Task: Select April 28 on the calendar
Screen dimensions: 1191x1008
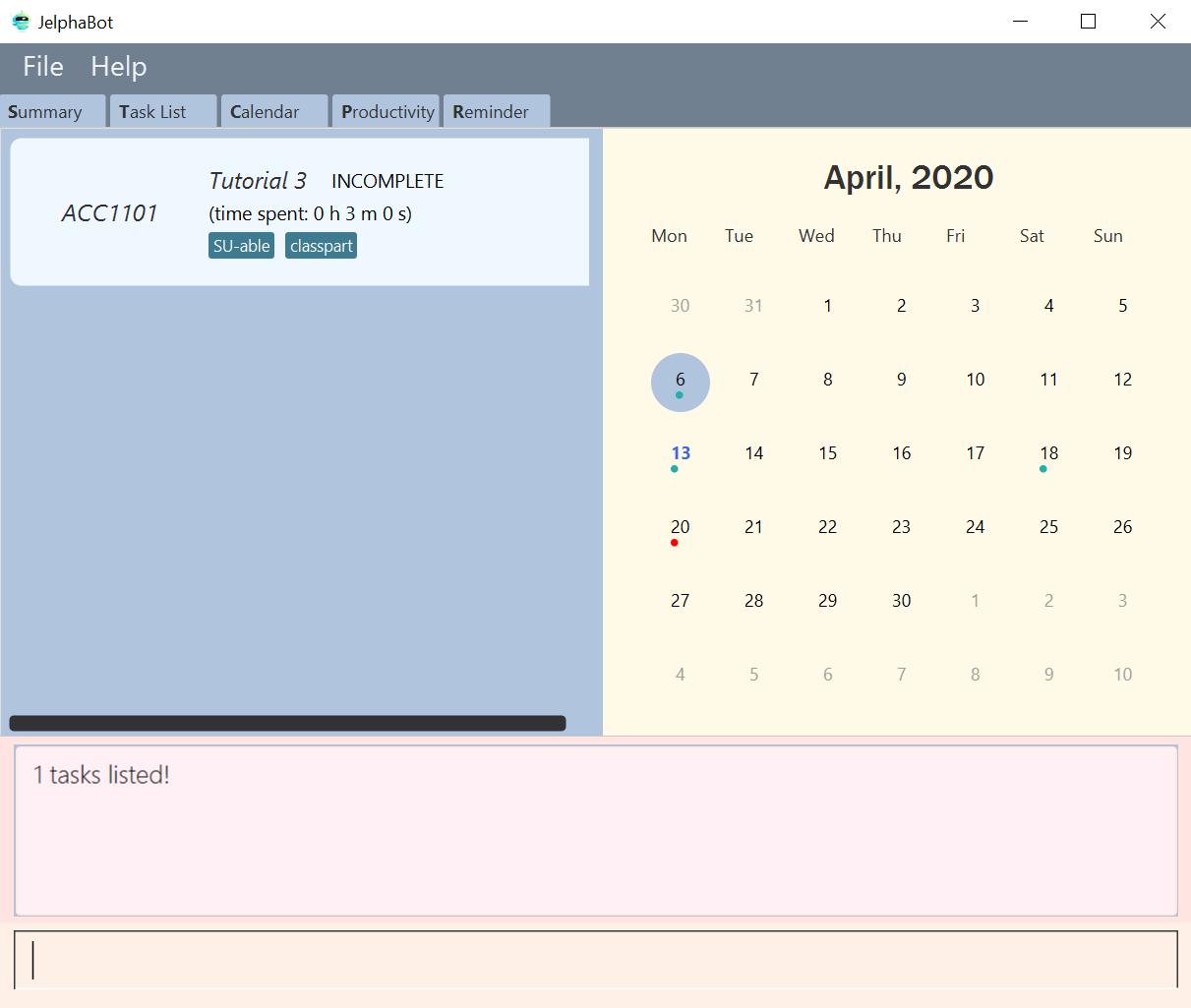Action: coord(753,601)
